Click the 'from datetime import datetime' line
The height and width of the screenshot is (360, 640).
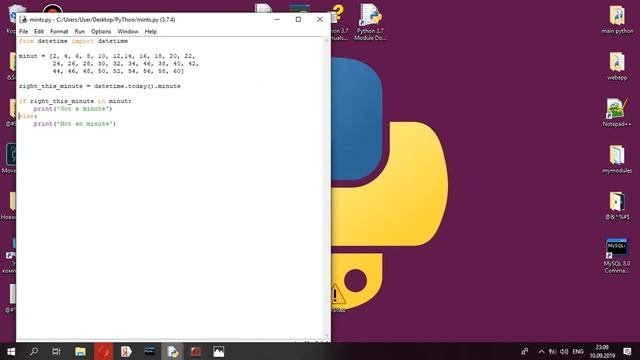click(x=73, y=41)
